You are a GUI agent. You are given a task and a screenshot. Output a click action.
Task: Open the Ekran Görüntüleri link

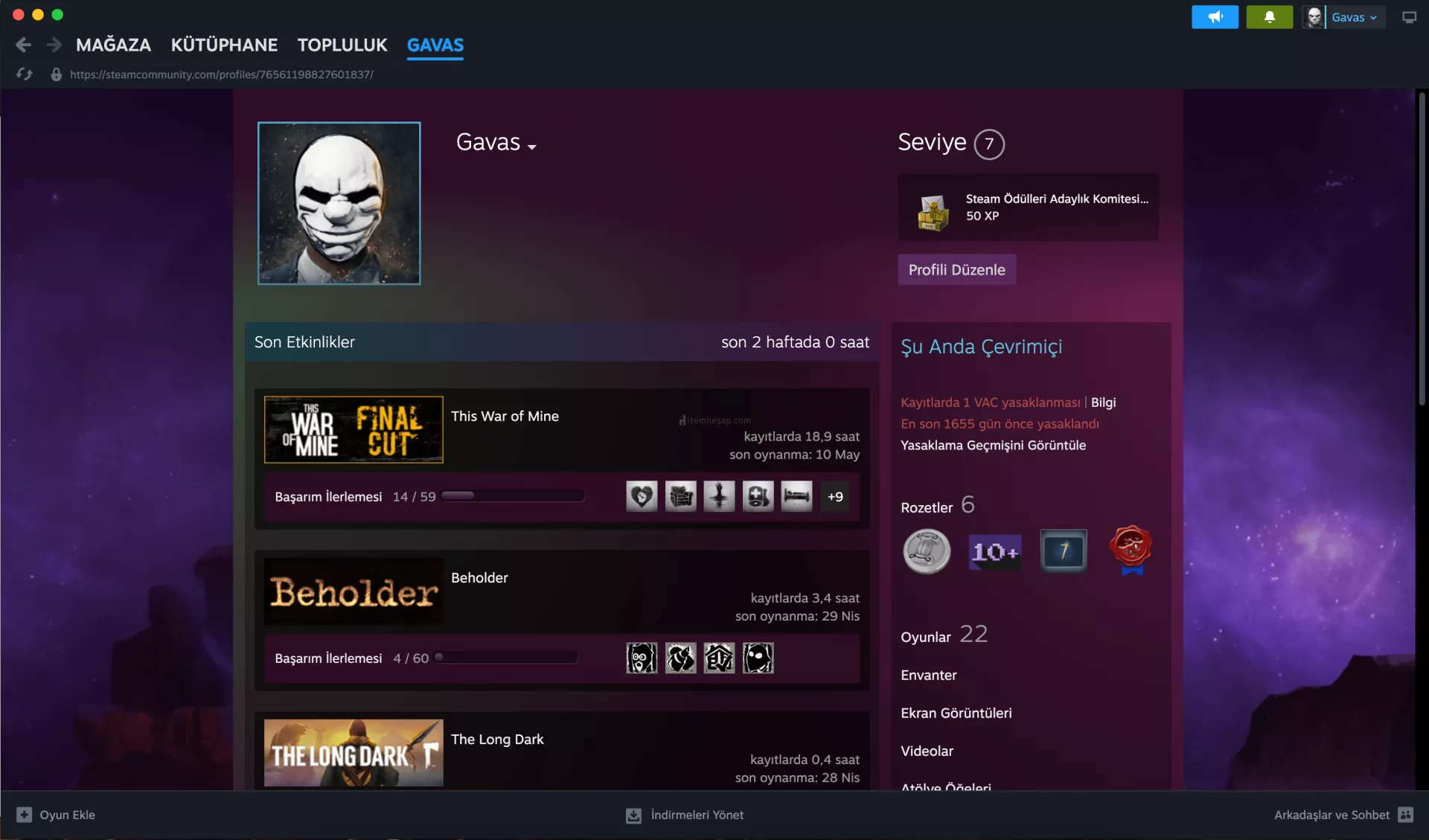coord(956,713)
